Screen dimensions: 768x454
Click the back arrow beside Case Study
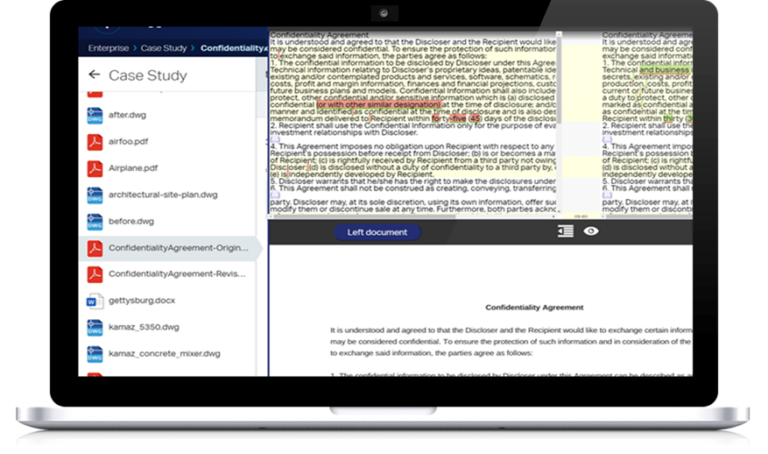(94, 75)
